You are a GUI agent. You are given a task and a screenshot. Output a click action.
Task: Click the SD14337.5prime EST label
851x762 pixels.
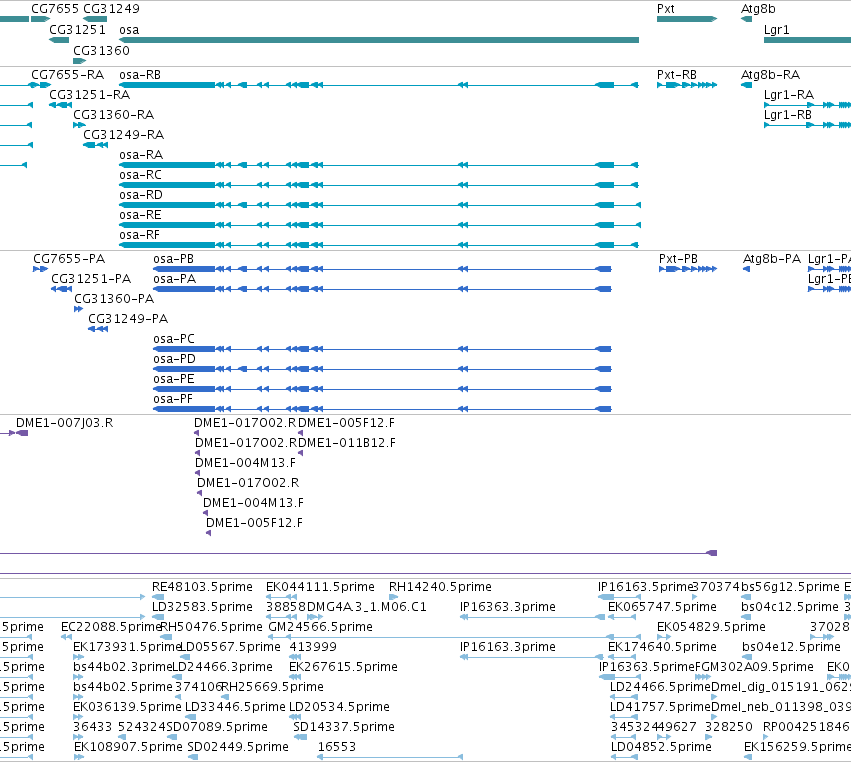[x=344, y=727]
